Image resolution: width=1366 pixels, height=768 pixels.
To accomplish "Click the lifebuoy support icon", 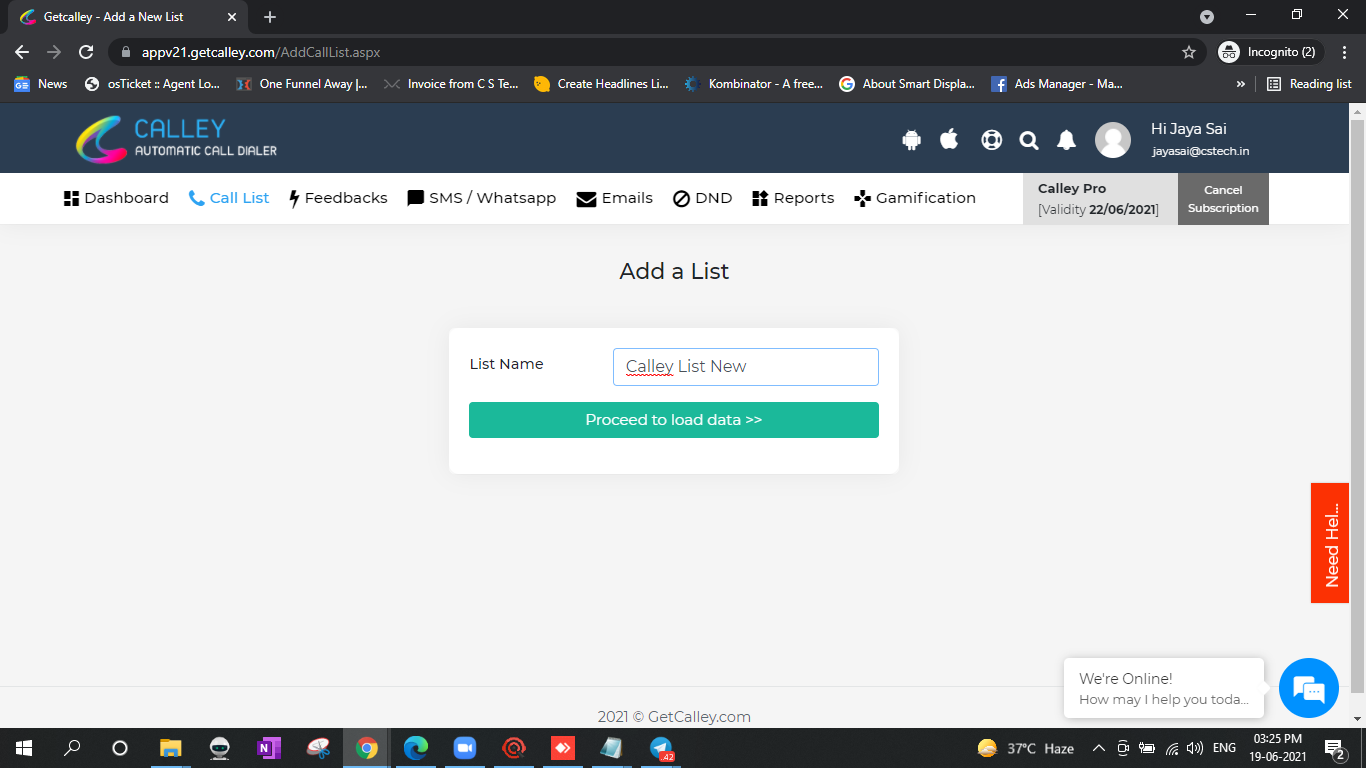I will (991, 140).
